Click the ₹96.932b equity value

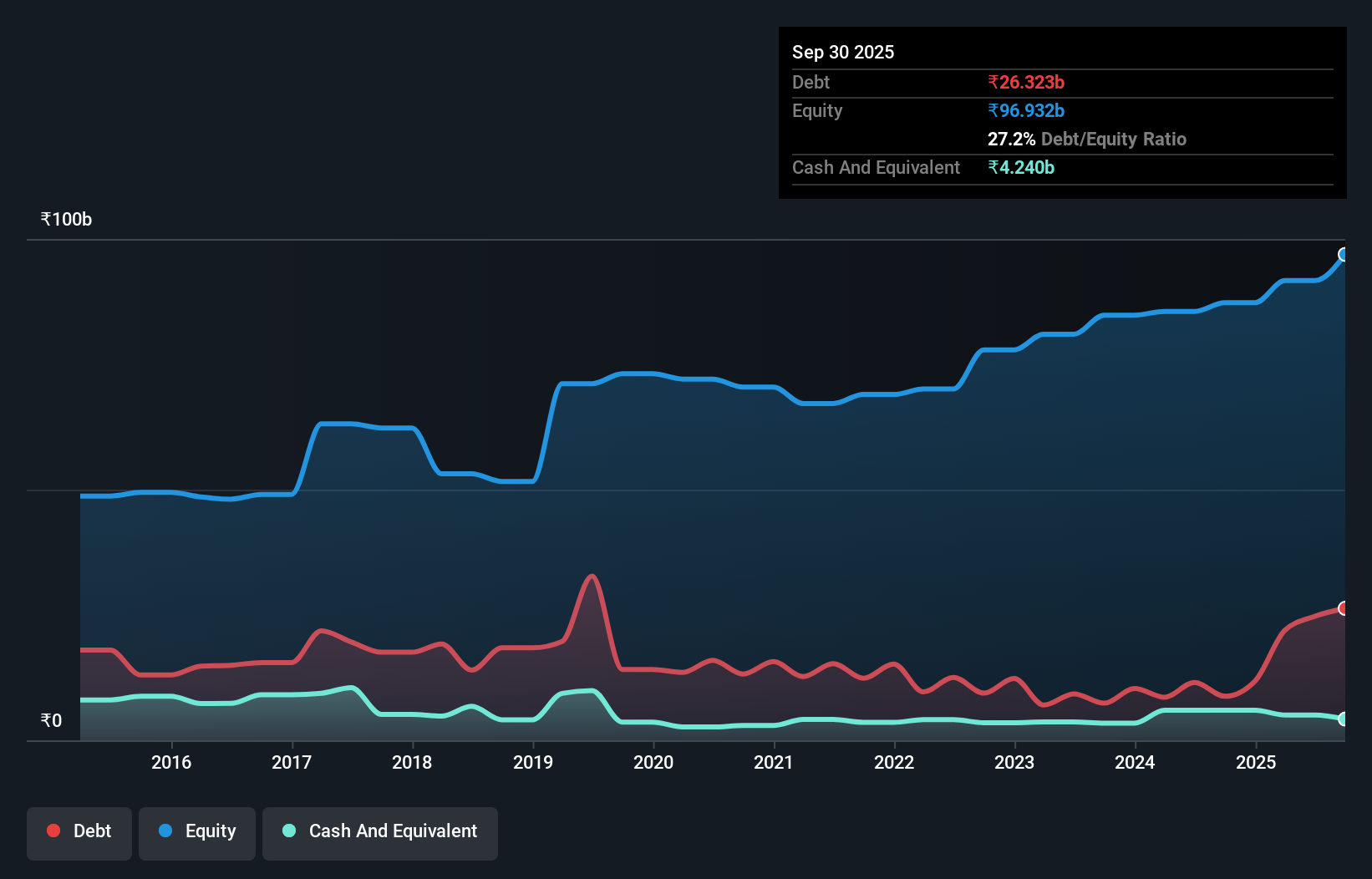point(1026,110)
